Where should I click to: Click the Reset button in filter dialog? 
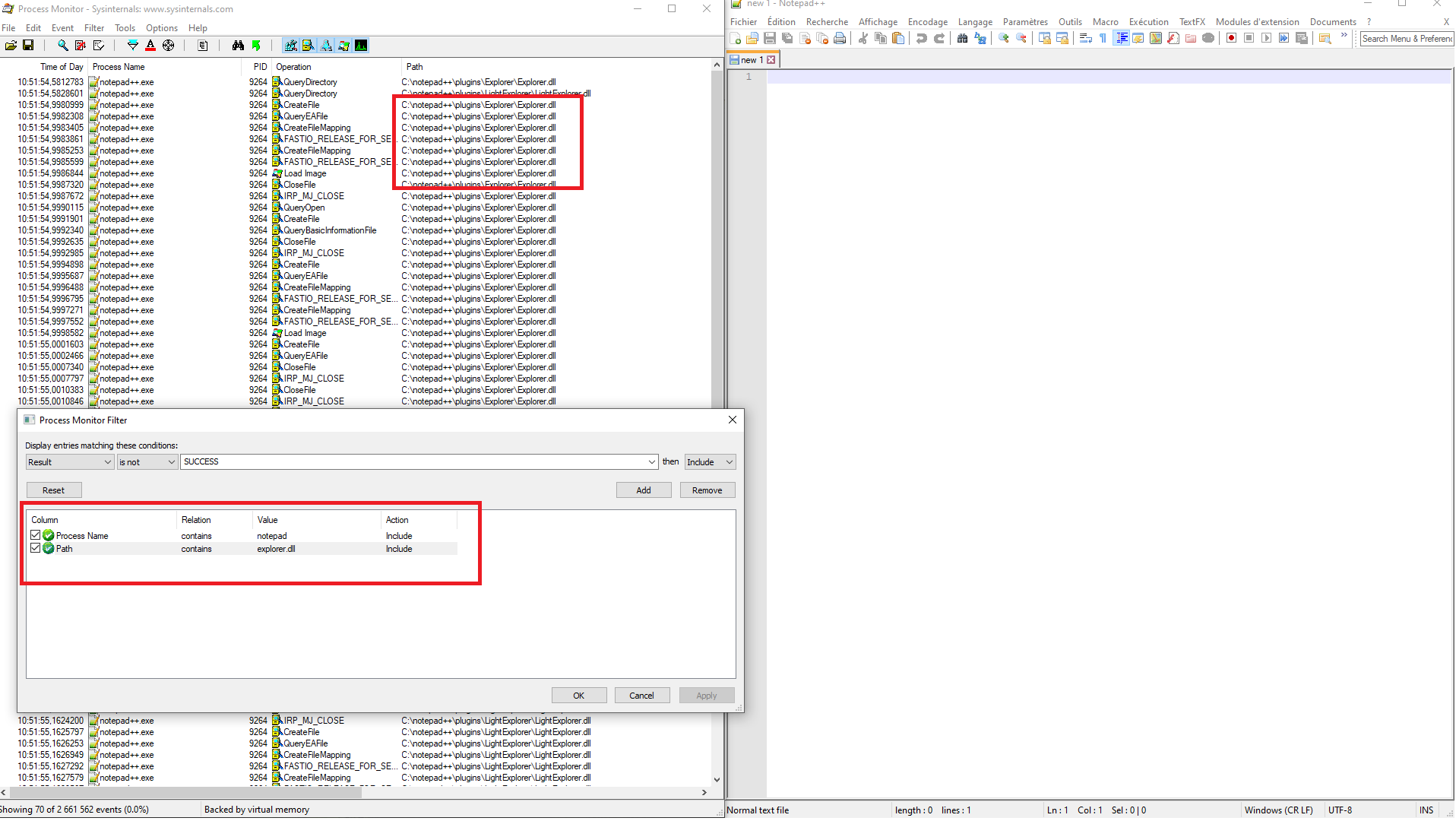(54, 490)
